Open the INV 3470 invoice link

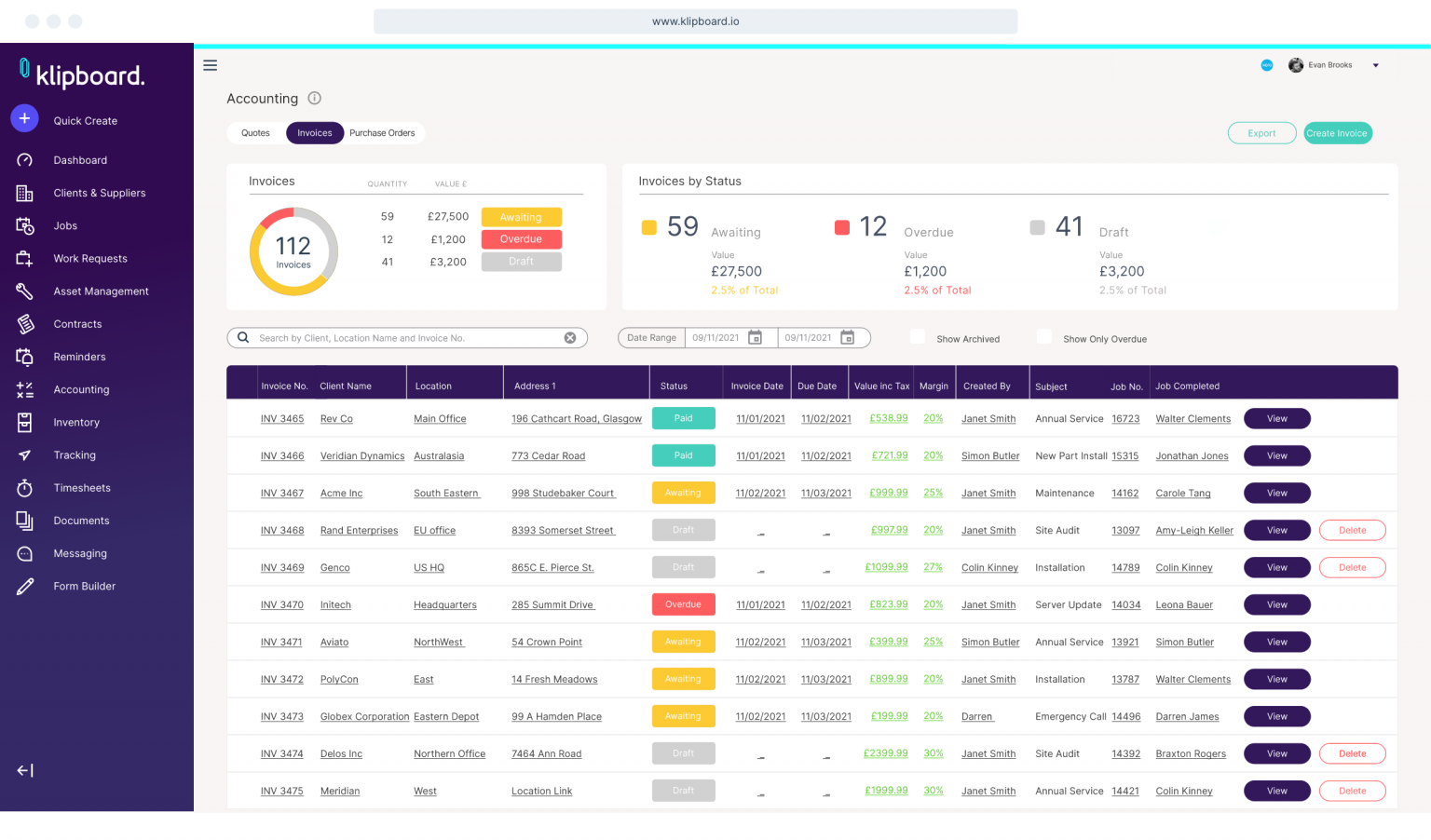point(282,605)
